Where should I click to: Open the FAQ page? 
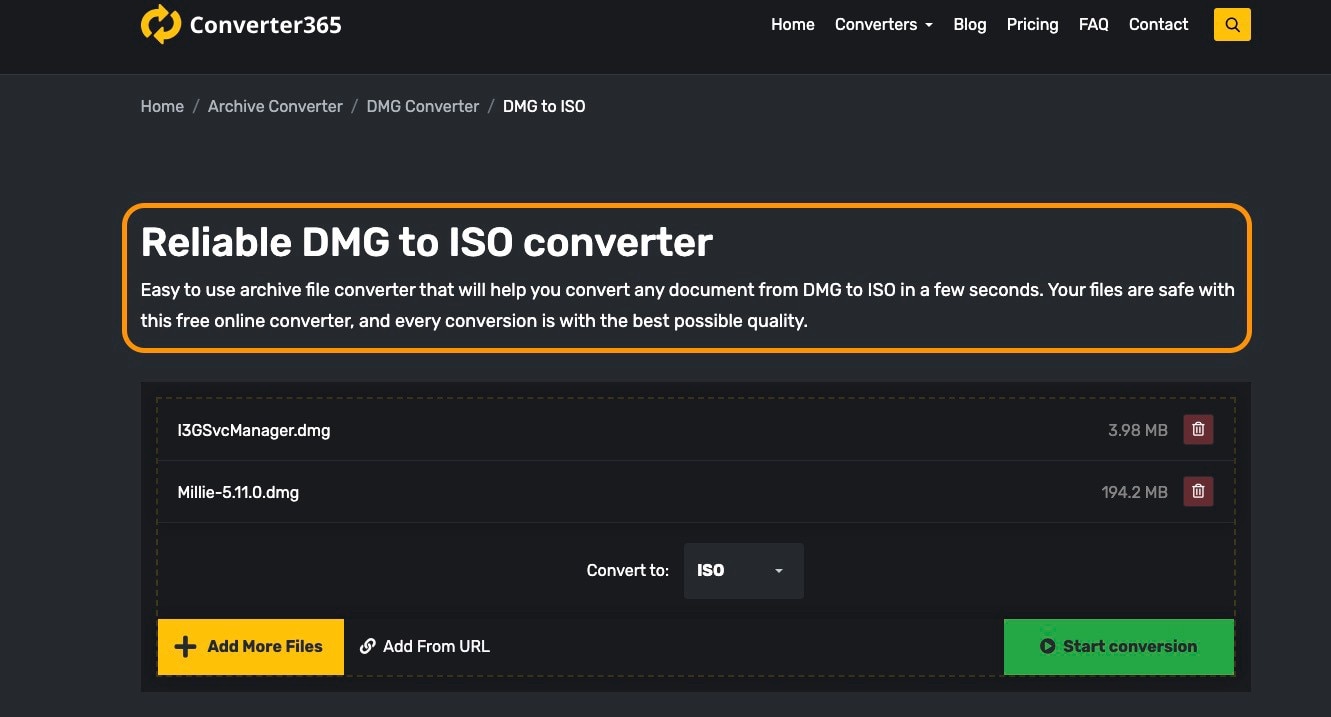[1094, 24]
